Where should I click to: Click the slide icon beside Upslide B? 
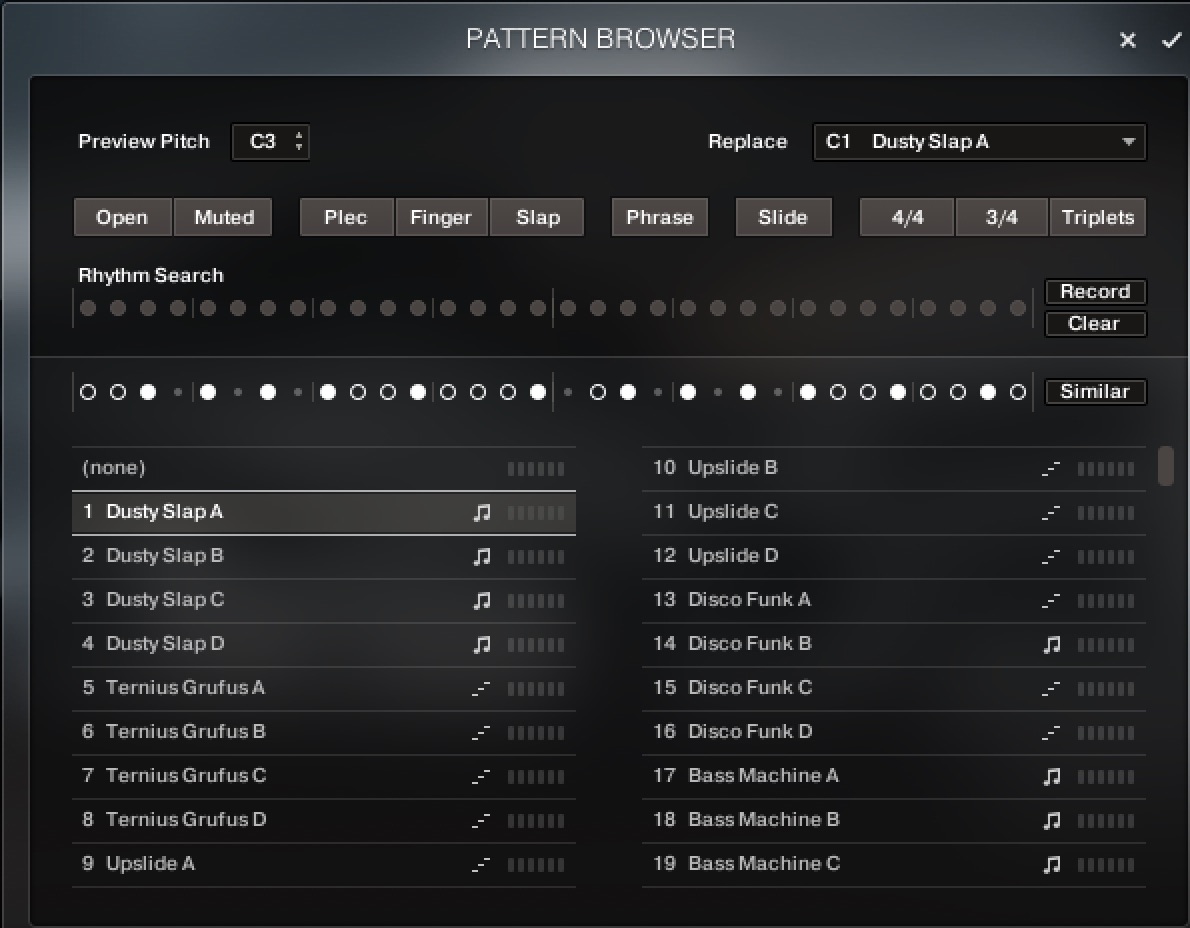tap(1050, 468)
